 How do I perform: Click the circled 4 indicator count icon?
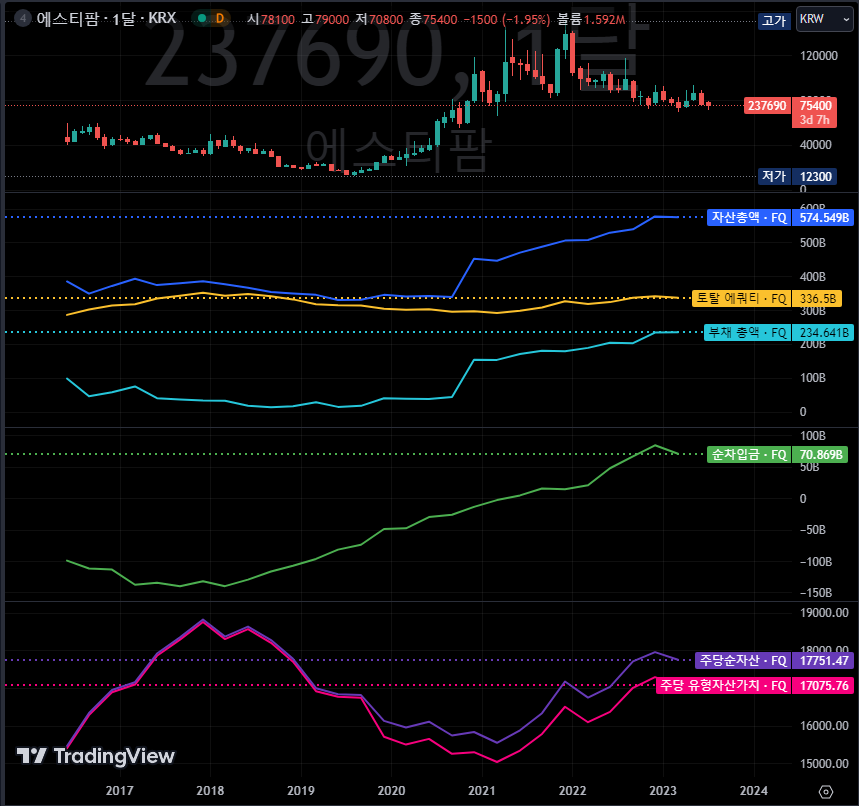(x=23, y=19)
